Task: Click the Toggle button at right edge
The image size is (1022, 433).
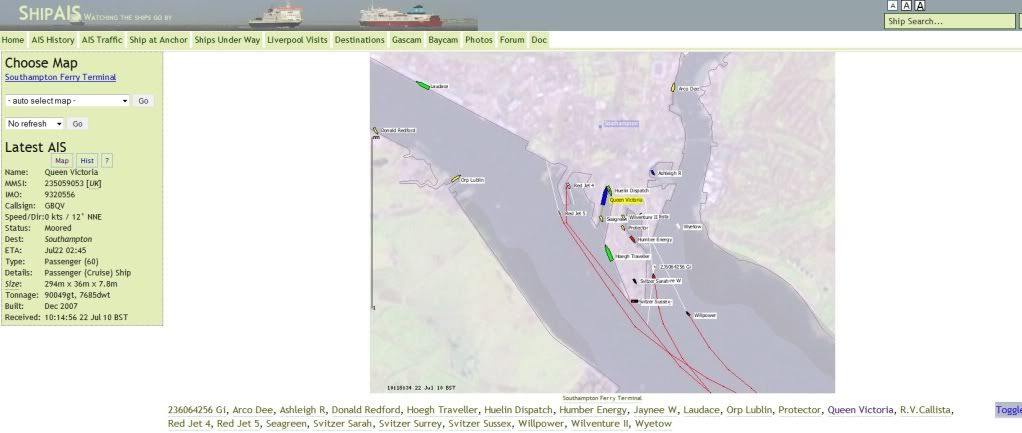Action: point(1008,410)
